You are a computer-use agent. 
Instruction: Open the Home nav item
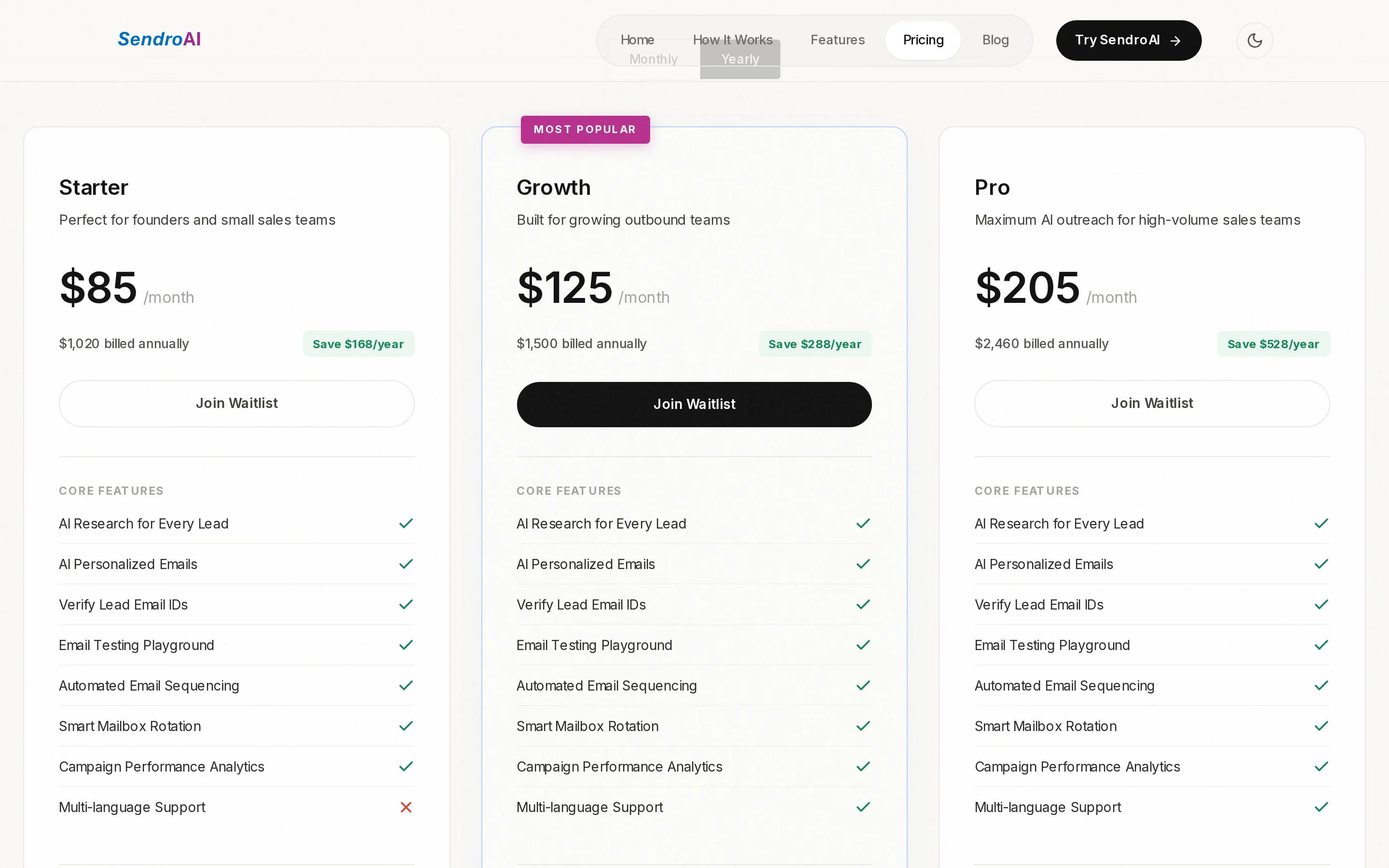point(637,40)
